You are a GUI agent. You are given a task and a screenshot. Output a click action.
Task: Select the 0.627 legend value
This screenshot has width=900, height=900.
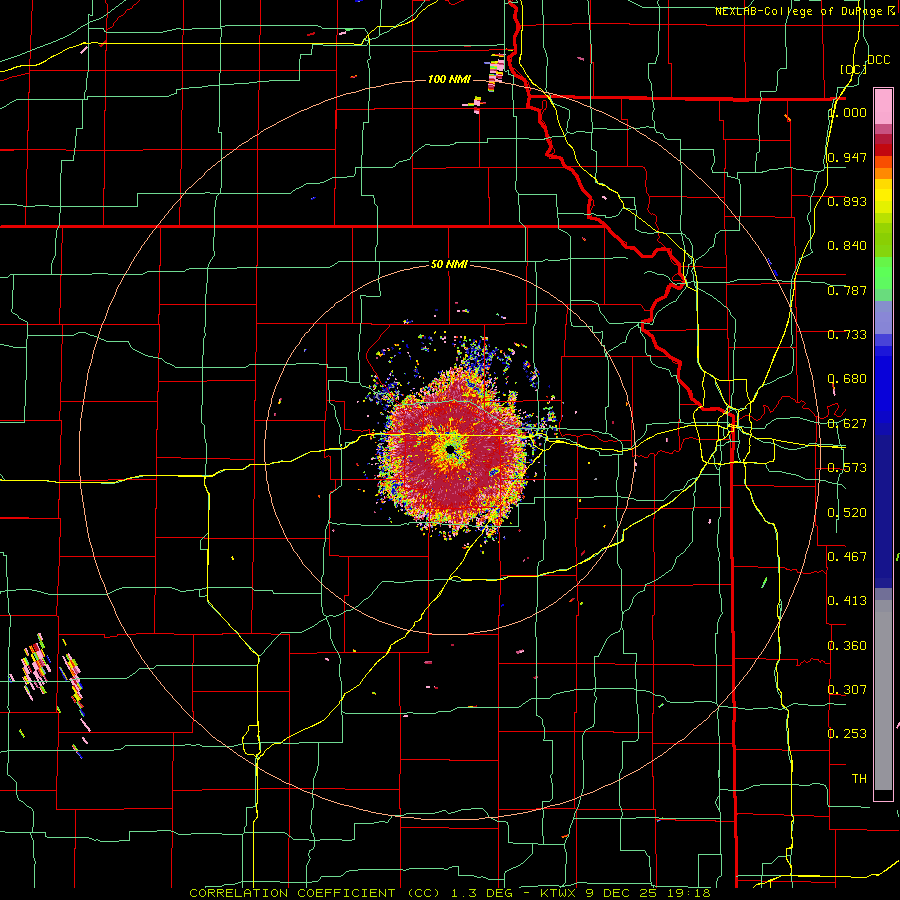coord(847,423)
